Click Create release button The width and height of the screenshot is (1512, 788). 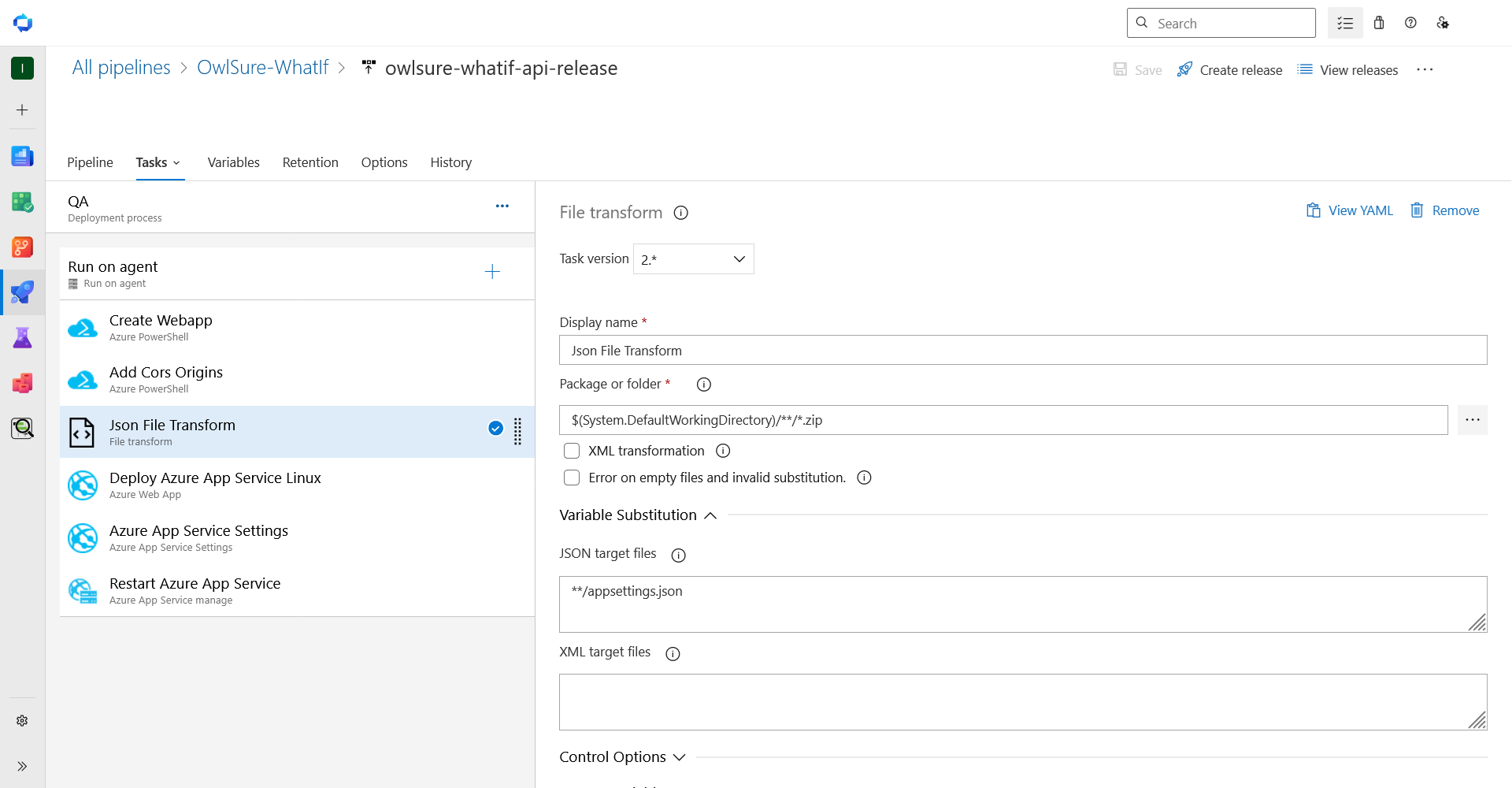click(x=1229, y=69)
